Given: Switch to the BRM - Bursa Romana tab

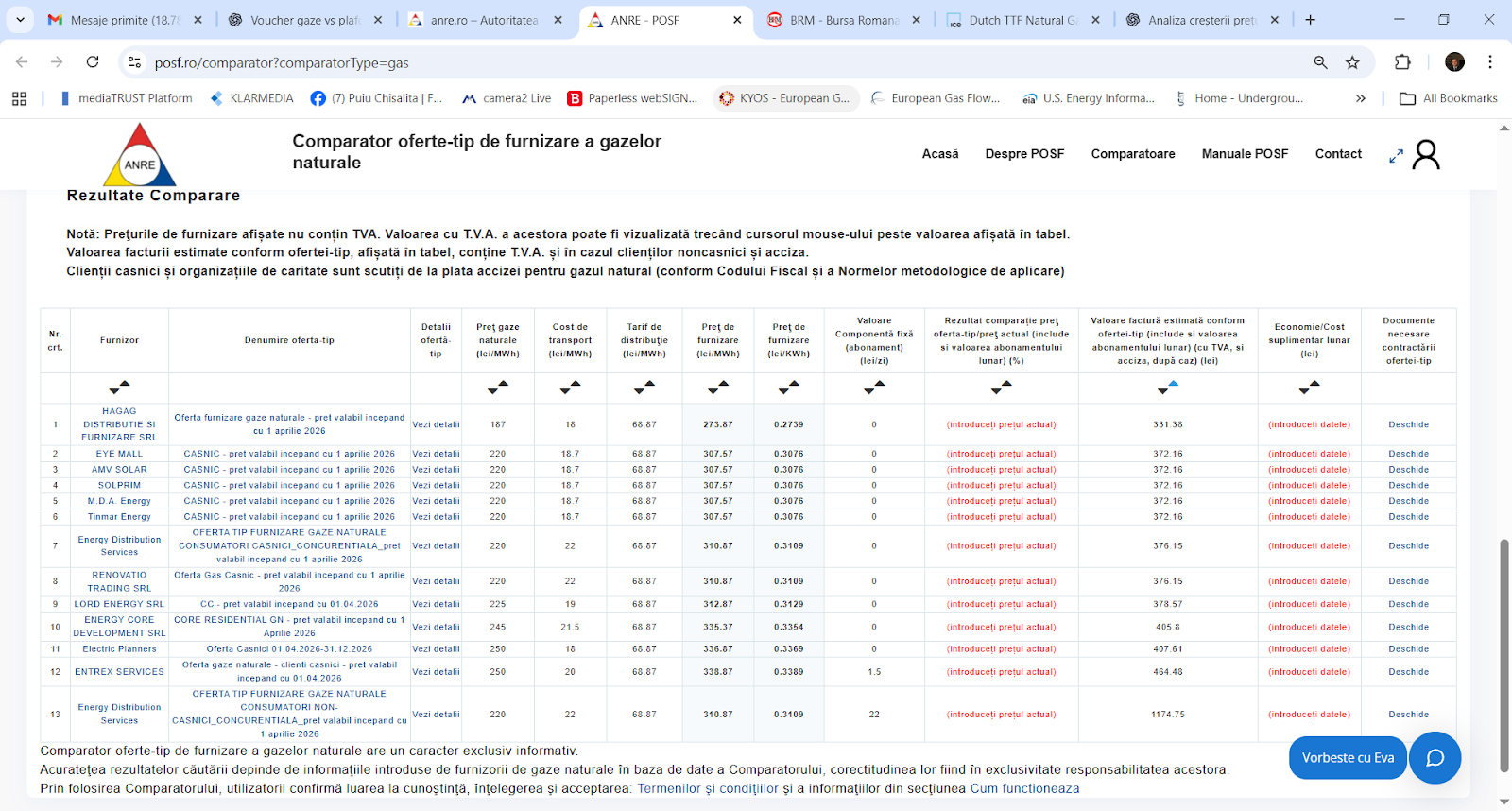Looking at the screenshot, I should pos(844,20).
